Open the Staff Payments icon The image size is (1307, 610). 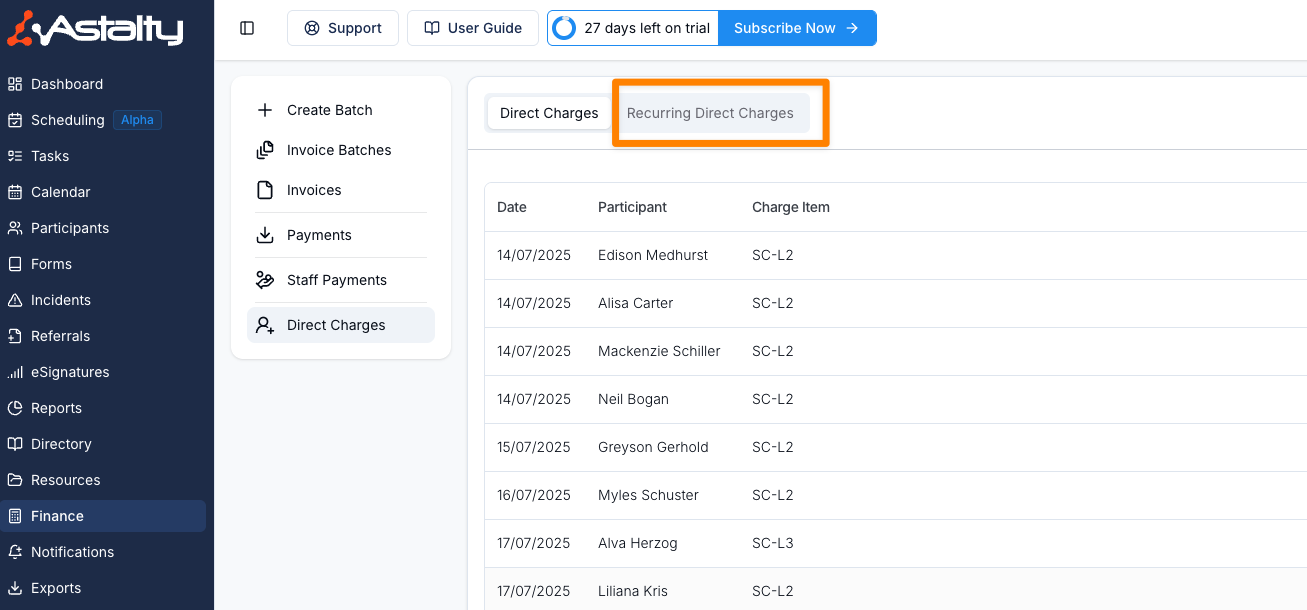265,280
